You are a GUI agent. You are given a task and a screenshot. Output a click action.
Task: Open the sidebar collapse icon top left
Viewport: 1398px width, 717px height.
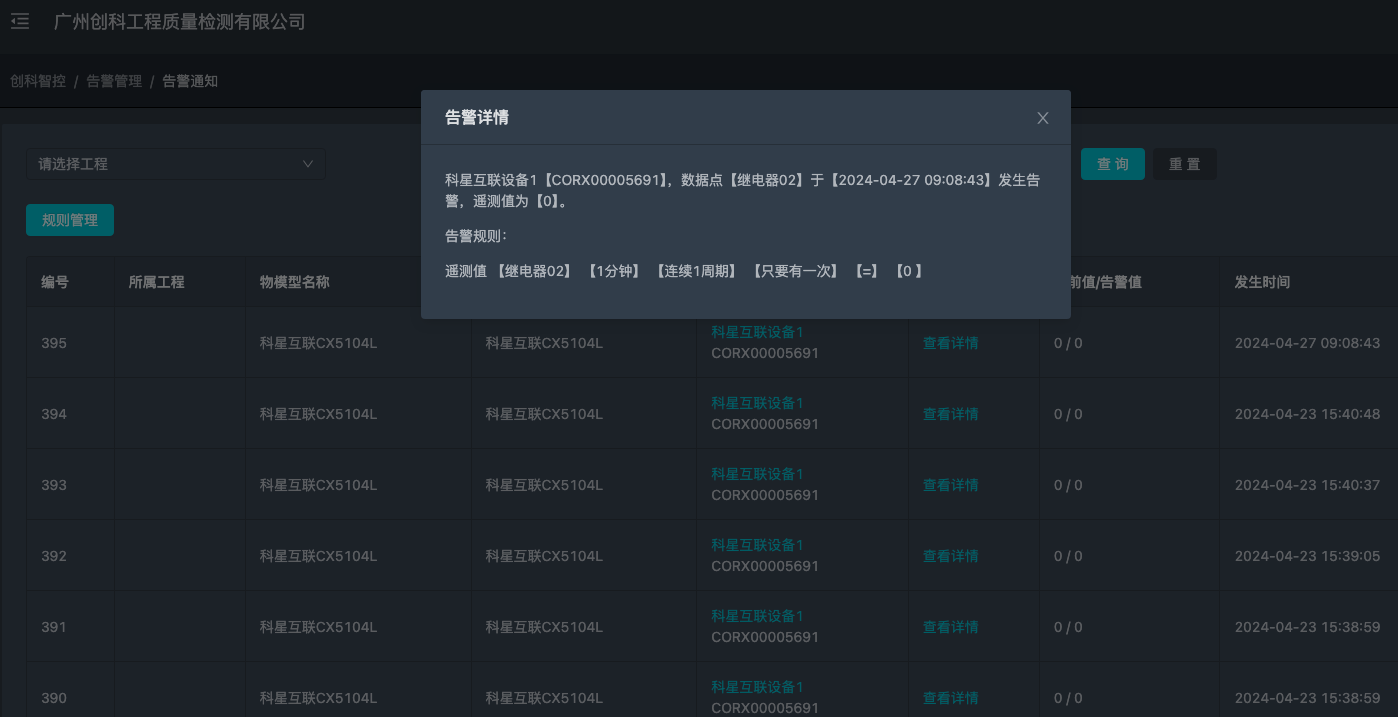(x=20, y=21)
